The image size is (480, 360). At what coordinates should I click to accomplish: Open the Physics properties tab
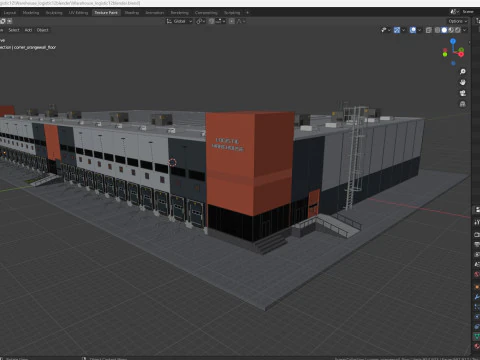pos(477,317)
